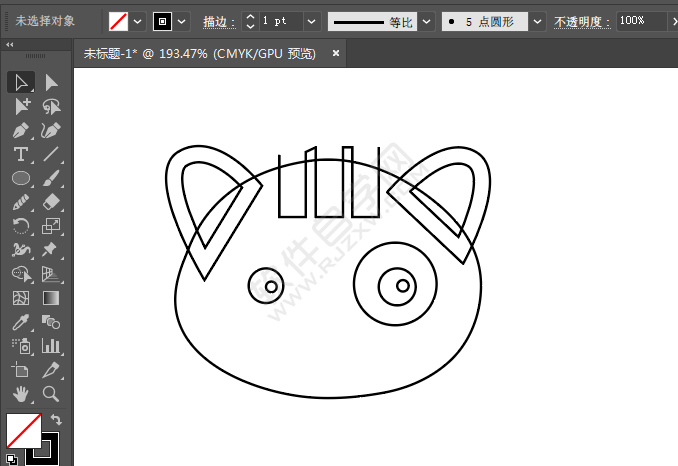Open the 等比 variable width profile dropdown
Image resolution: width=678 pixels, height=466 pixels.
click(x=427, y=21)
